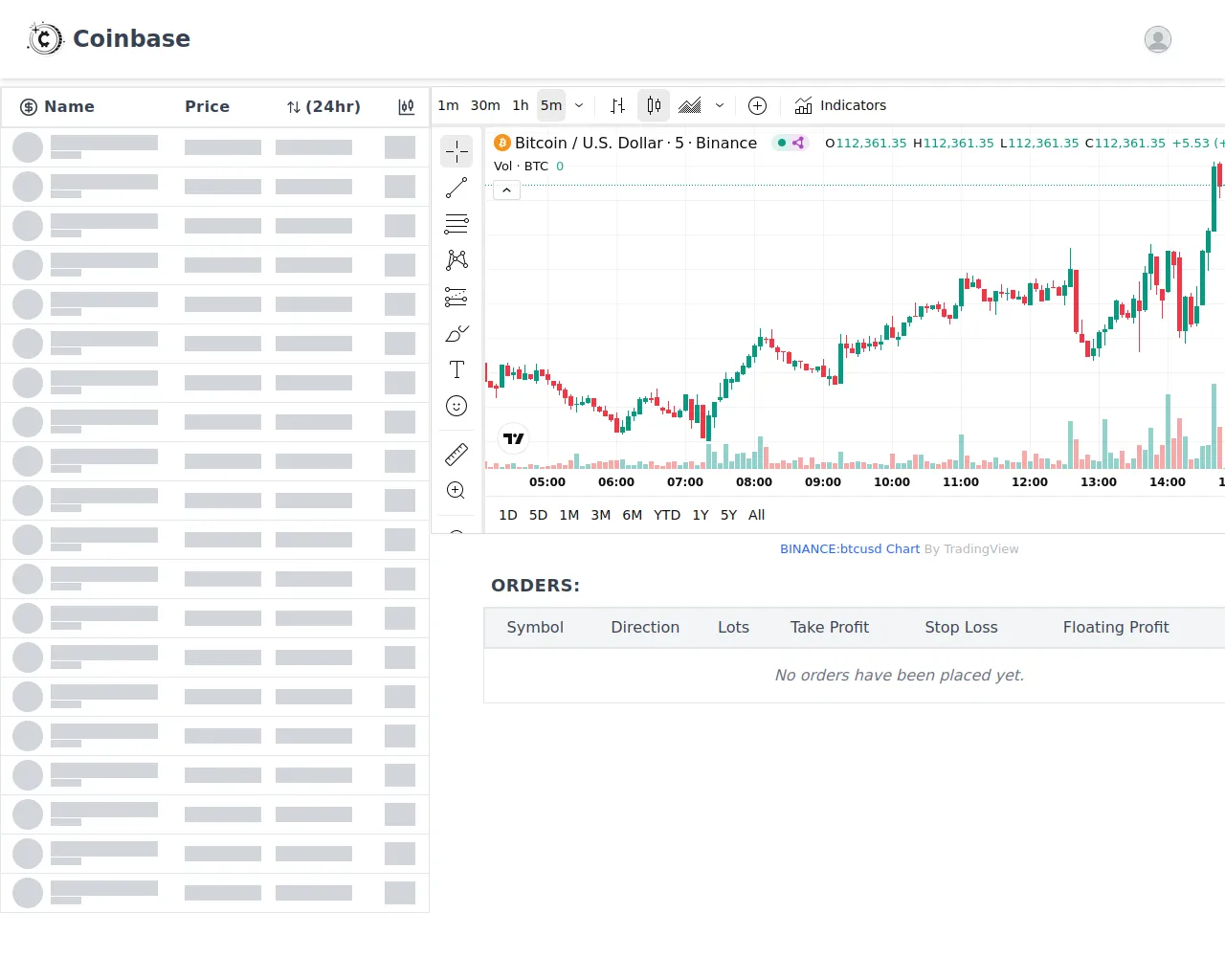
Task: Select the trend line drawing tool
Action: [x=457, y=188]
